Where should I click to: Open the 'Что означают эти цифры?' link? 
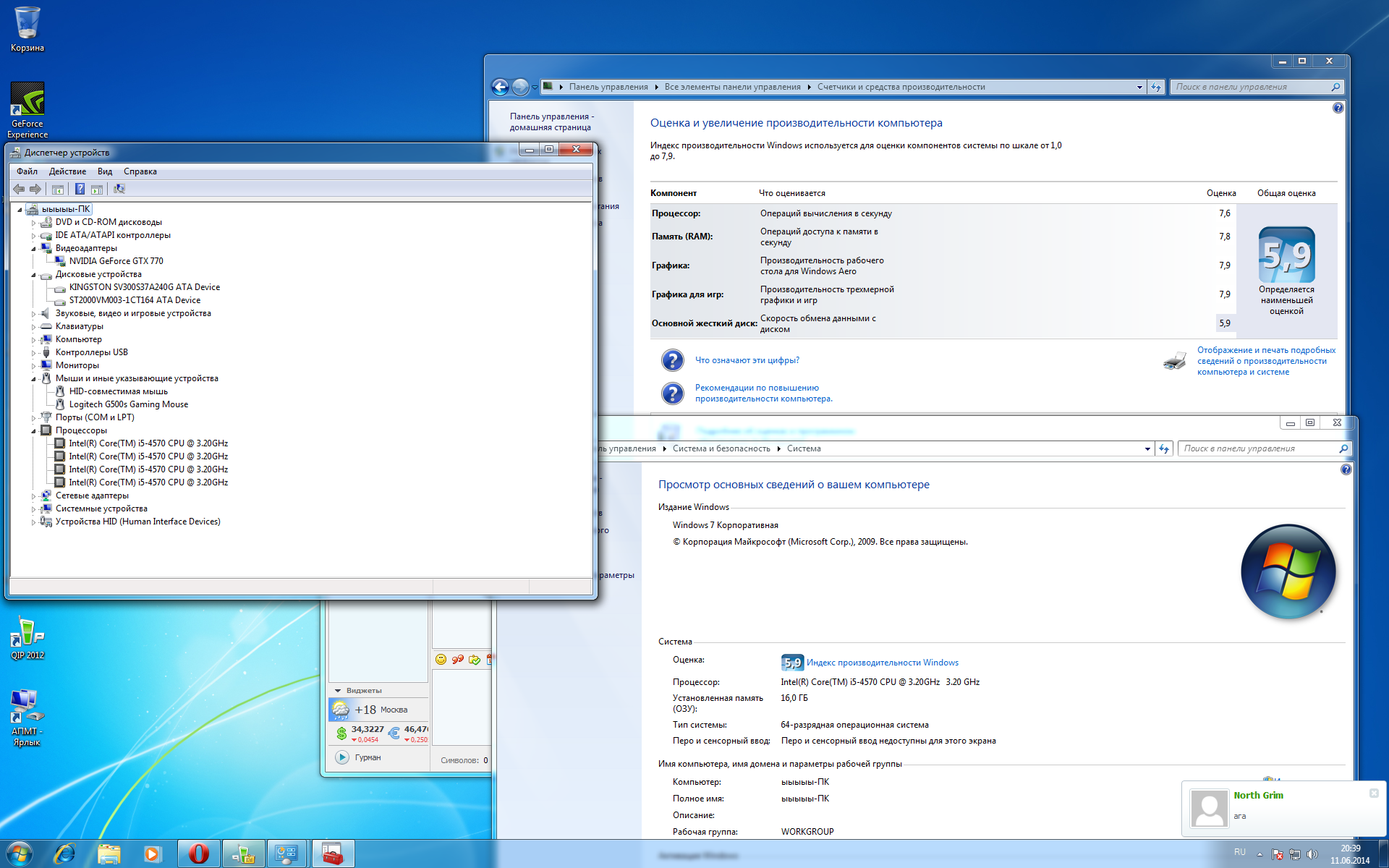[x=747, y=360]
